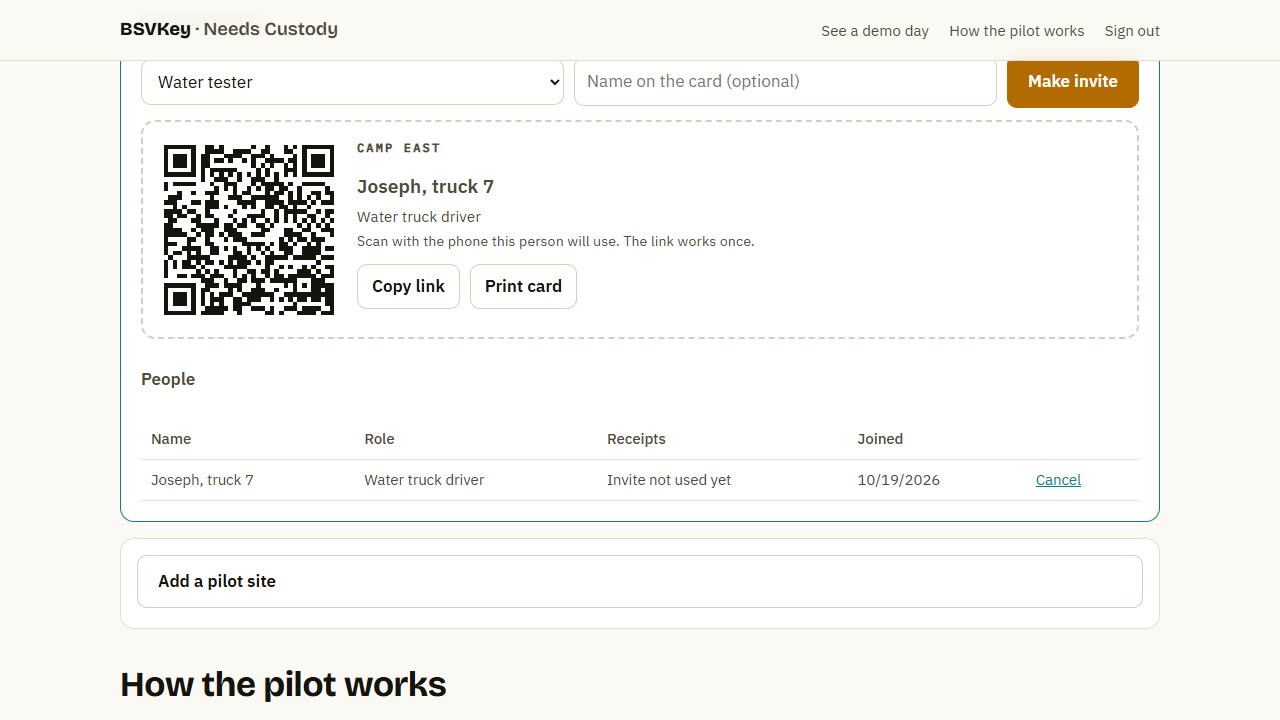Screen dimensions: 1280x720
Task: Select the Joined column header
Action: (880, 439)
